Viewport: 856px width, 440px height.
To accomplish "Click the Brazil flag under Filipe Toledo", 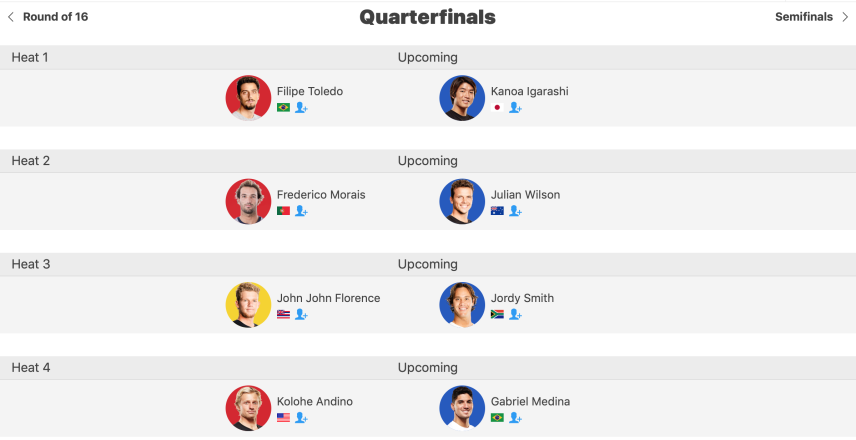I will (283, 108).
